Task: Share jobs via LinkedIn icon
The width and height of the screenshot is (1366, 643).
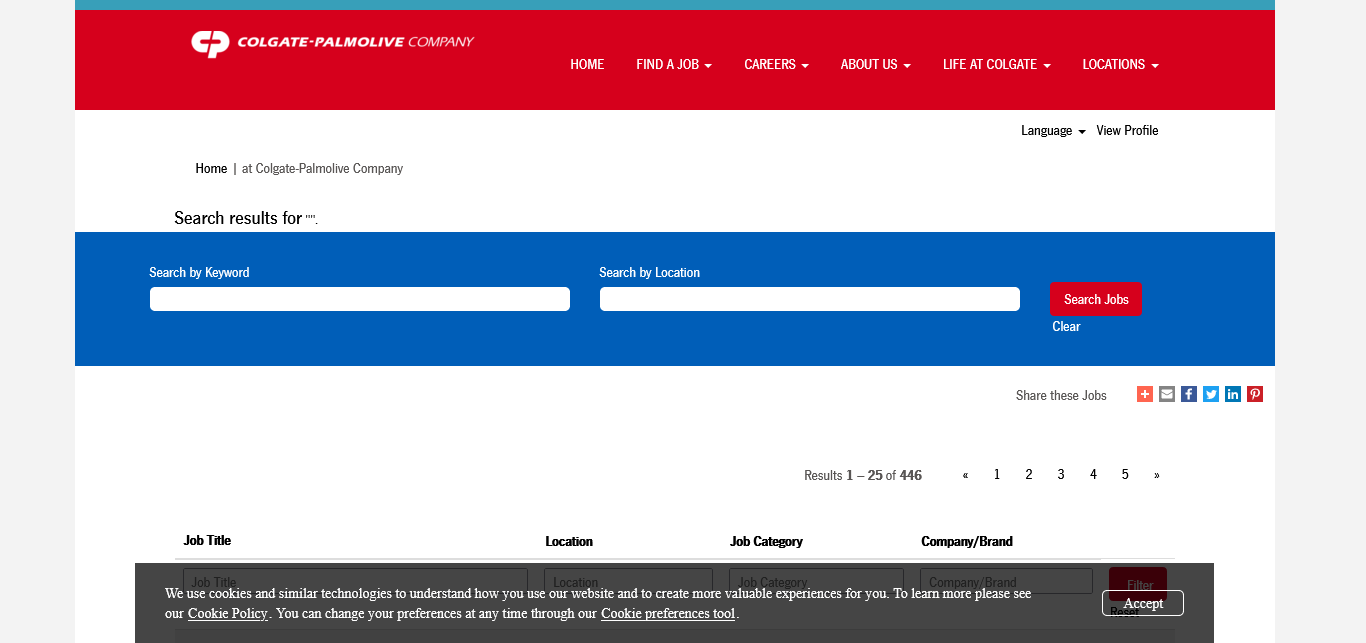Action: [x=1232, y=394]
